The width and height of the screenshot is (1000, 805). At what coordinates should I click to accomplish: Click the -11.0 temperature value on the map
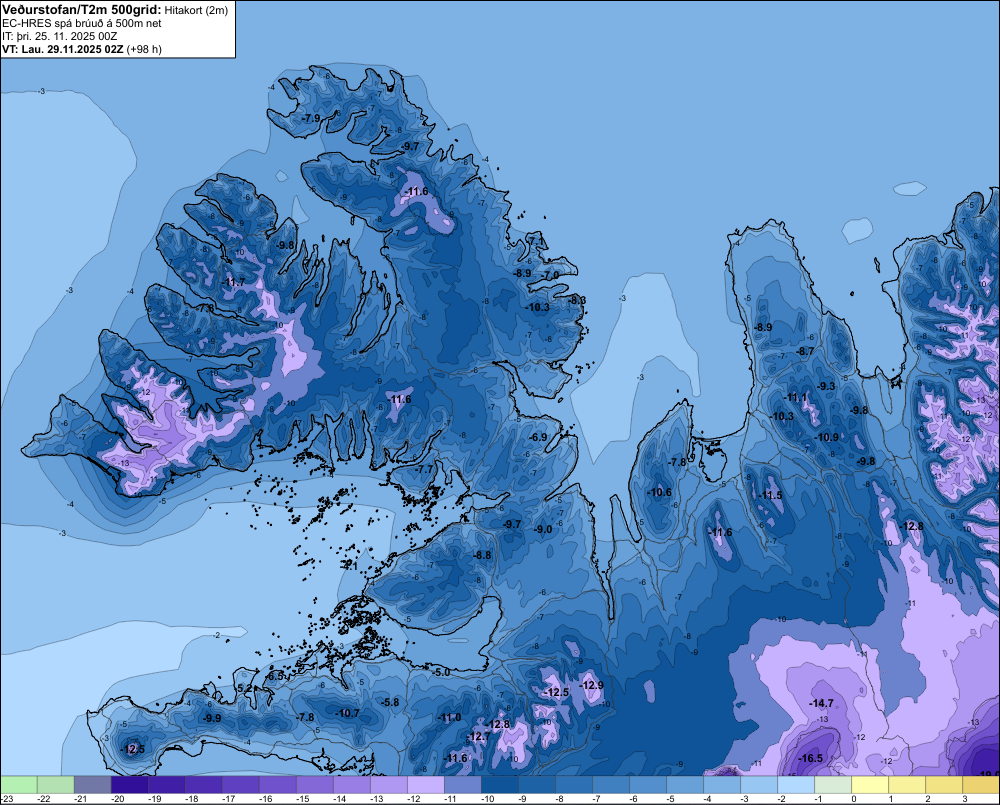click(x=449, y=718)
